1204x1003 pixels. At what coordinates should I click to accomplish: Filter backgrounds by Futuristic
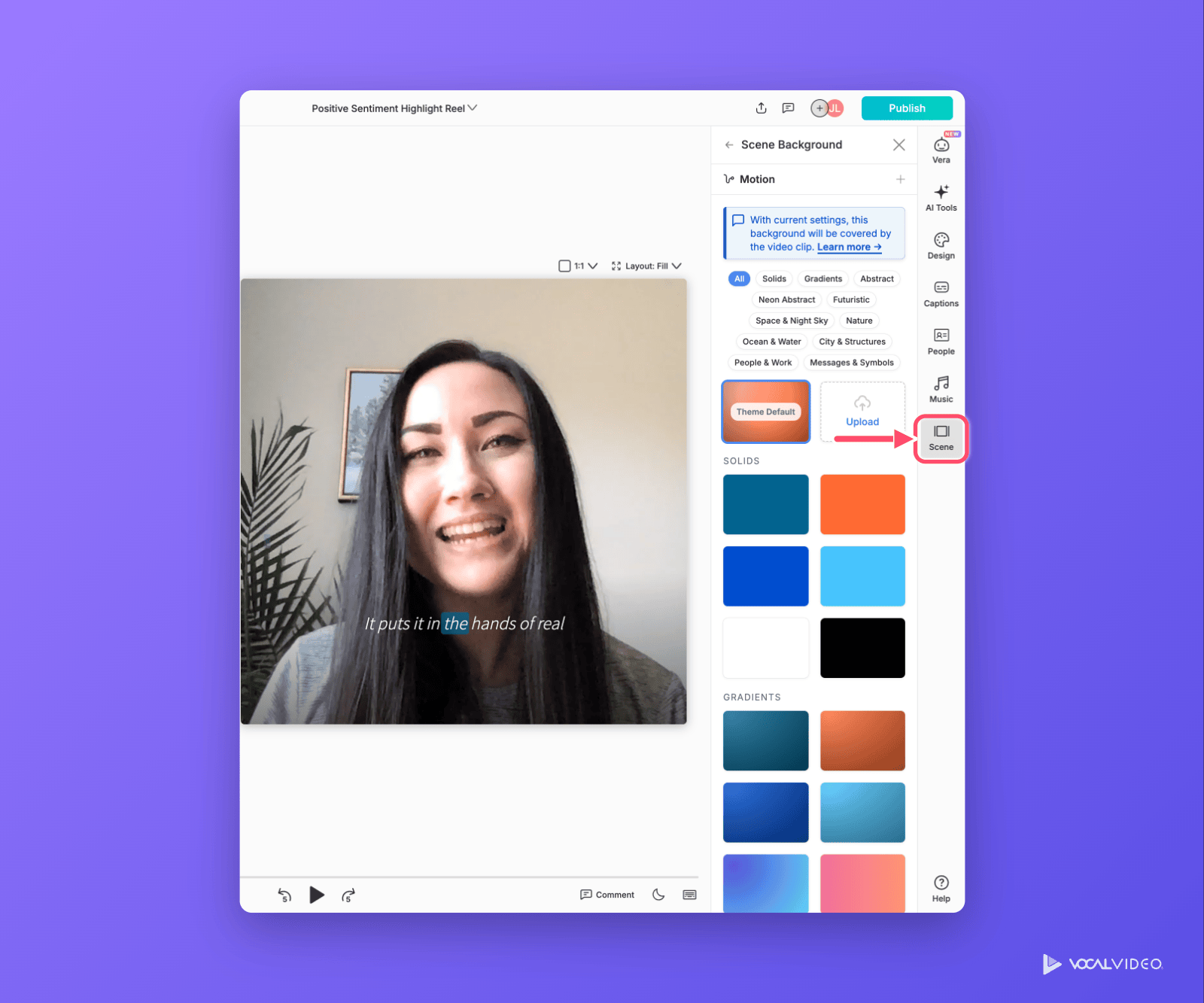[x=851, y=299]
